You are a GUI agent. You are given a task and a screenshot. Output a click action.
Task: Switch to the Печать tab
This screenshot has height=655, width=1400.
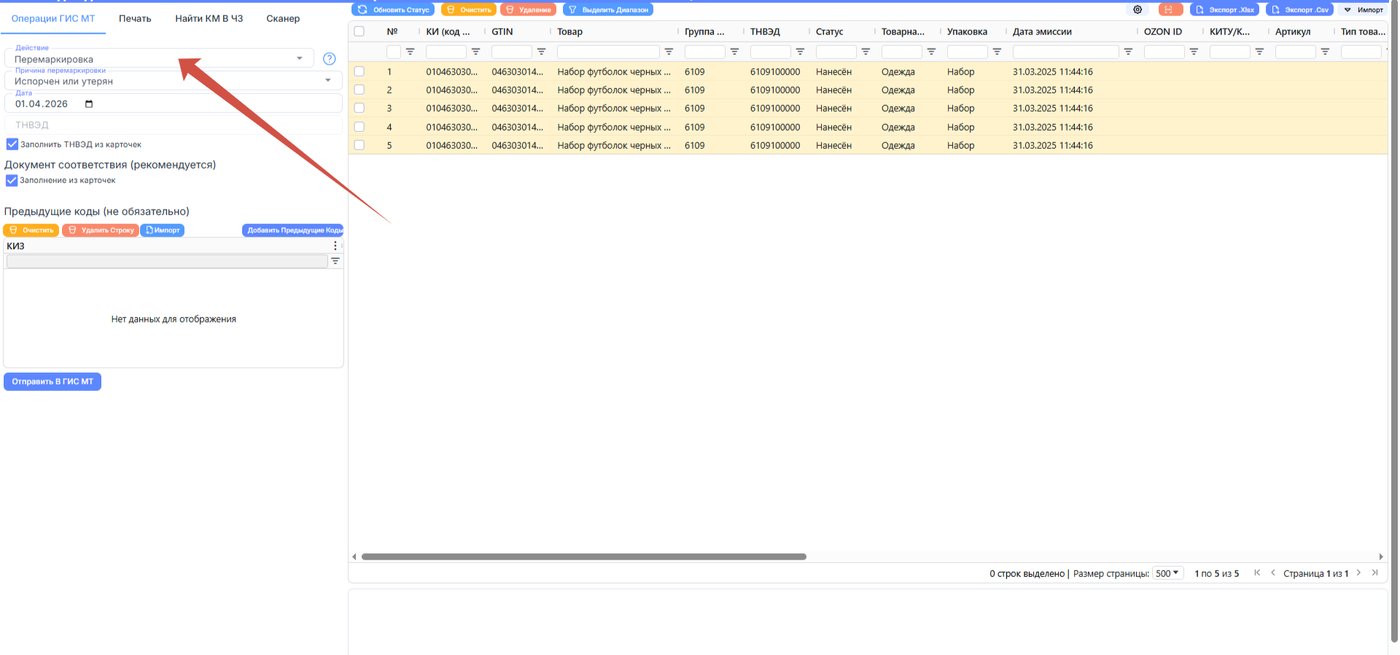tap(135, 18)
